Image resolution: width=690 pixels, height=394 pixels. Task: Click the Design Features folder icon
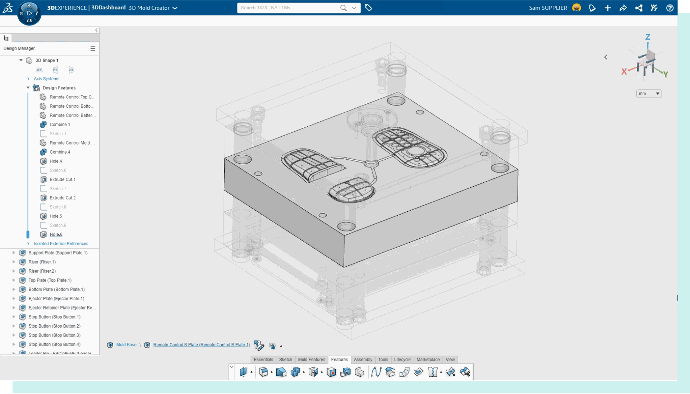coord(37,88)
